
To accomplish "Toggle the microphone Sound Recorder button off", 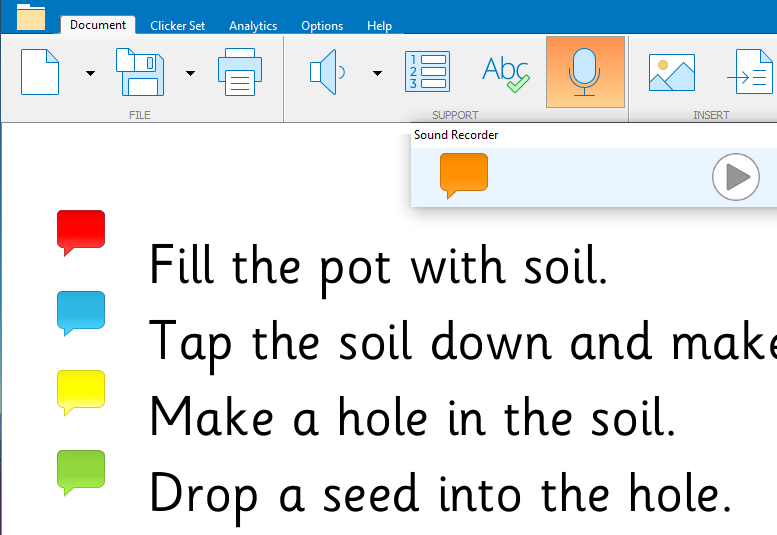I will click(585, 72).
